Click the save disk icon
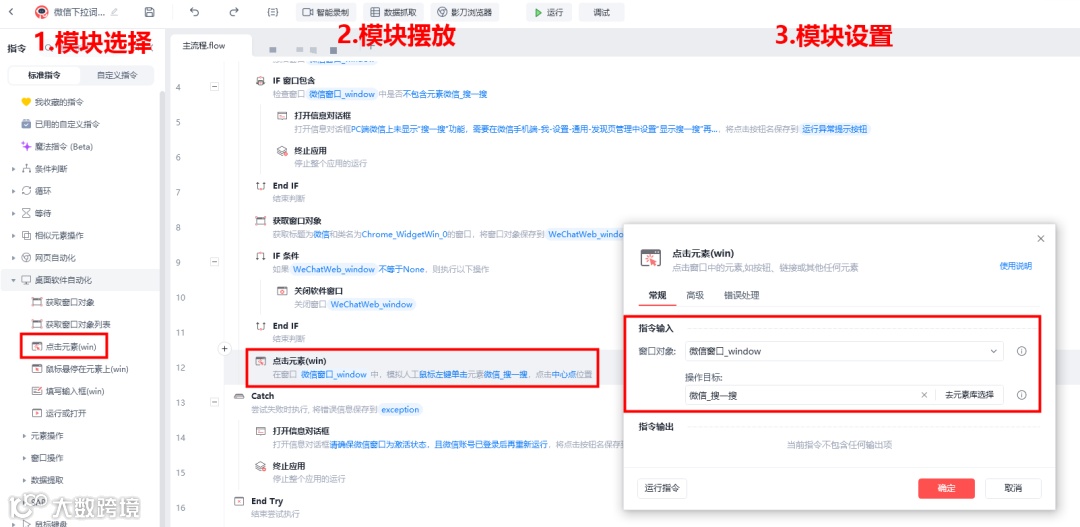This screenshot has width=1080, height=527. click(149, 12)
